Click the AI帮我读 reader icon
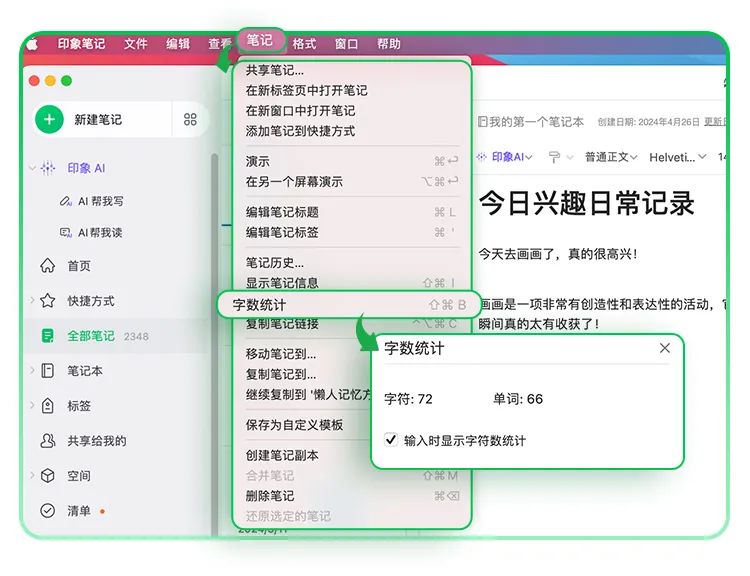The width and height of the screenshot is (750, 576). [x=65, y=233]
